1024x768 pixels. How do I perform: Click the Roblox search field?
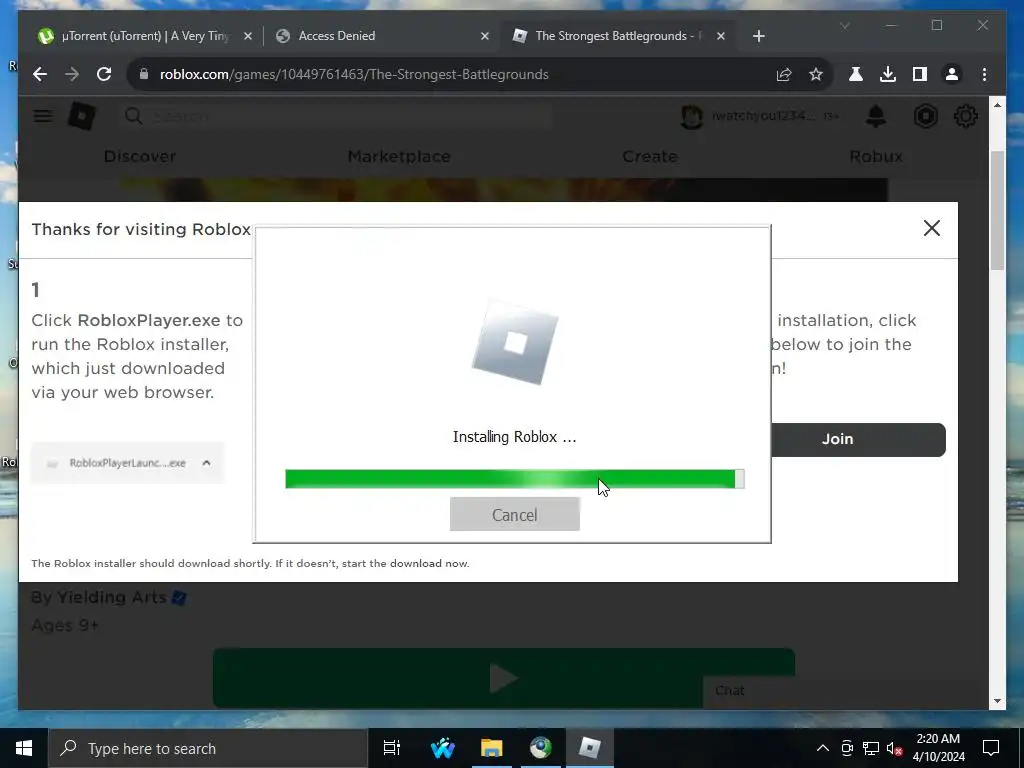(x=336, y=116)
